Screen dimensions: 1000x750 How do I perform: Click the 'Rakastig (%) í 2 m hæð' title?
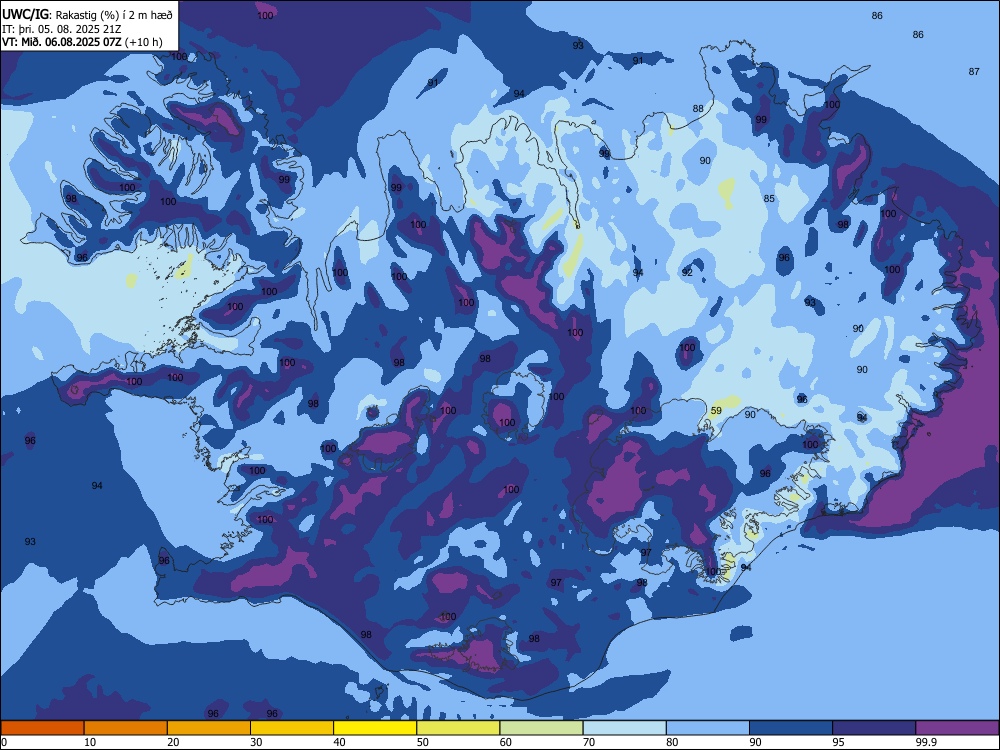pos(114,15)
